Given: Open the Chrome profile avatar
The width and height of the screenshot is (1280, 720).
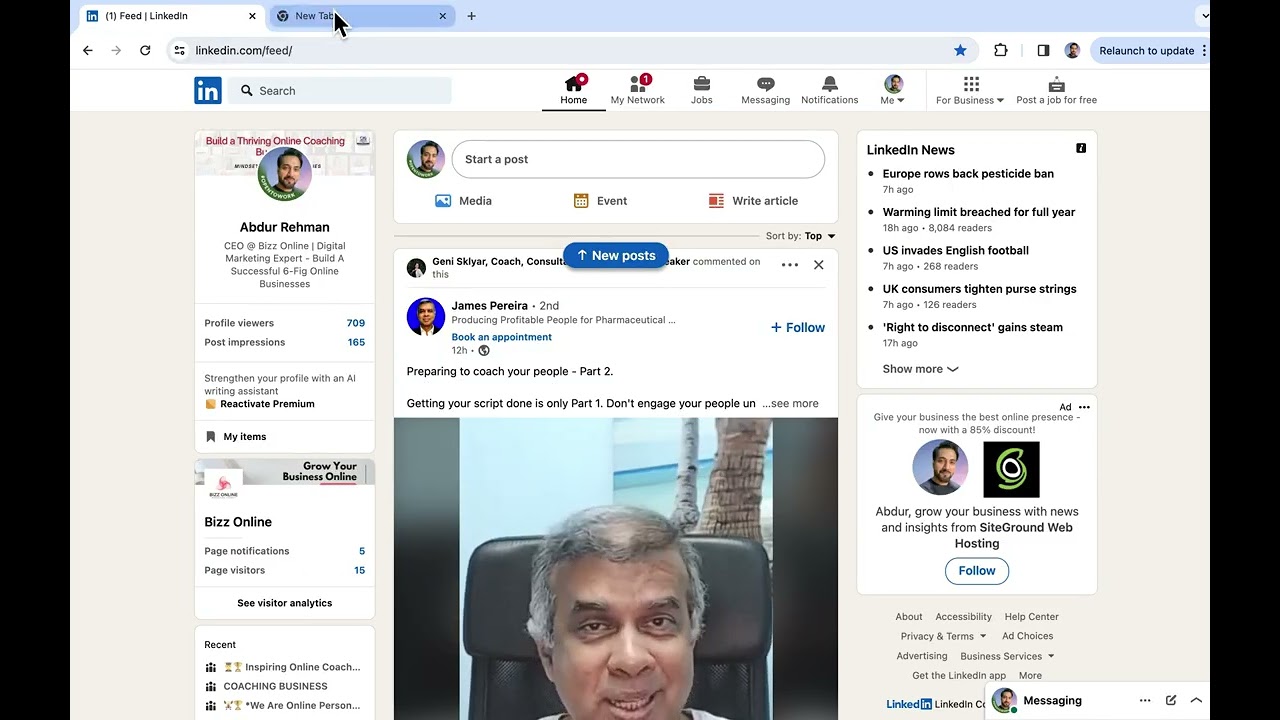Looking at the screenshot, I should point(1072,50).
